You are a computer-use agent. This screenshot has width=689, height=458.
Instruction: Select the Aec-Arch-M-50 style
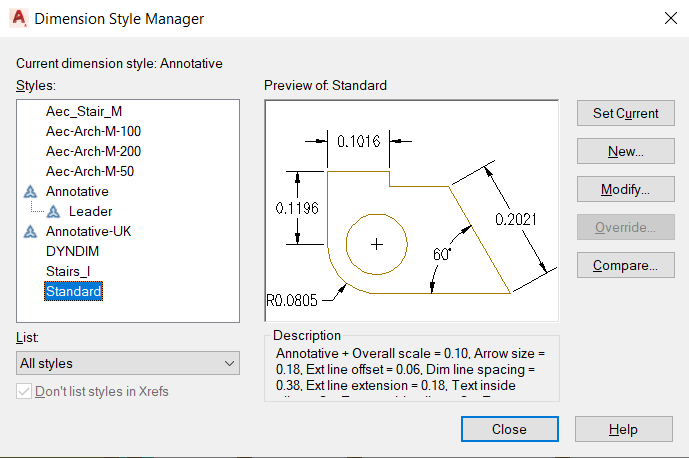[x=90, y=171]
